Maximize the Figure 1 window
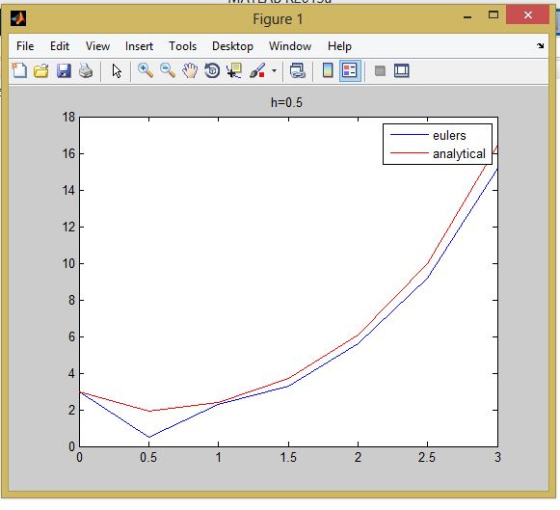The image size is (560, 510). [x=493, y=15]
